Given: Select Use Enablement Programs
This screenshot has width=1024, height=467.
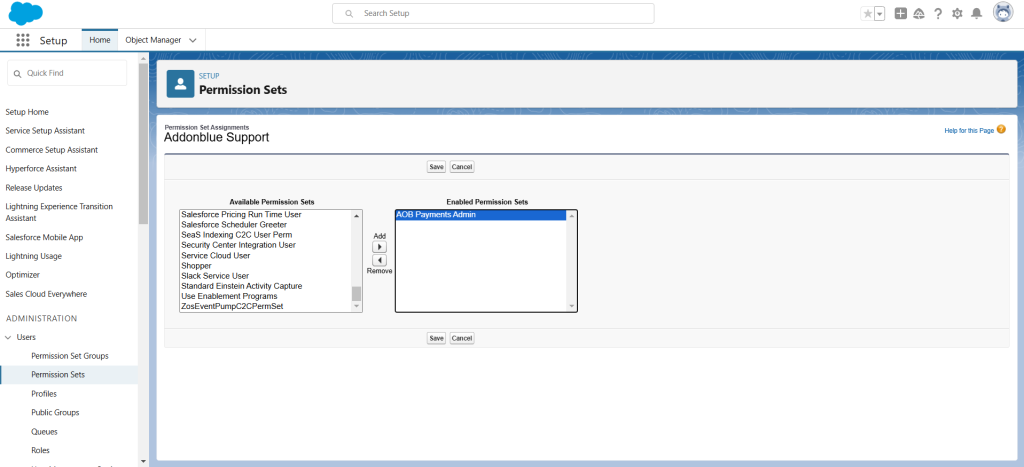Looking at the screenshot, I should click(266, 296).
